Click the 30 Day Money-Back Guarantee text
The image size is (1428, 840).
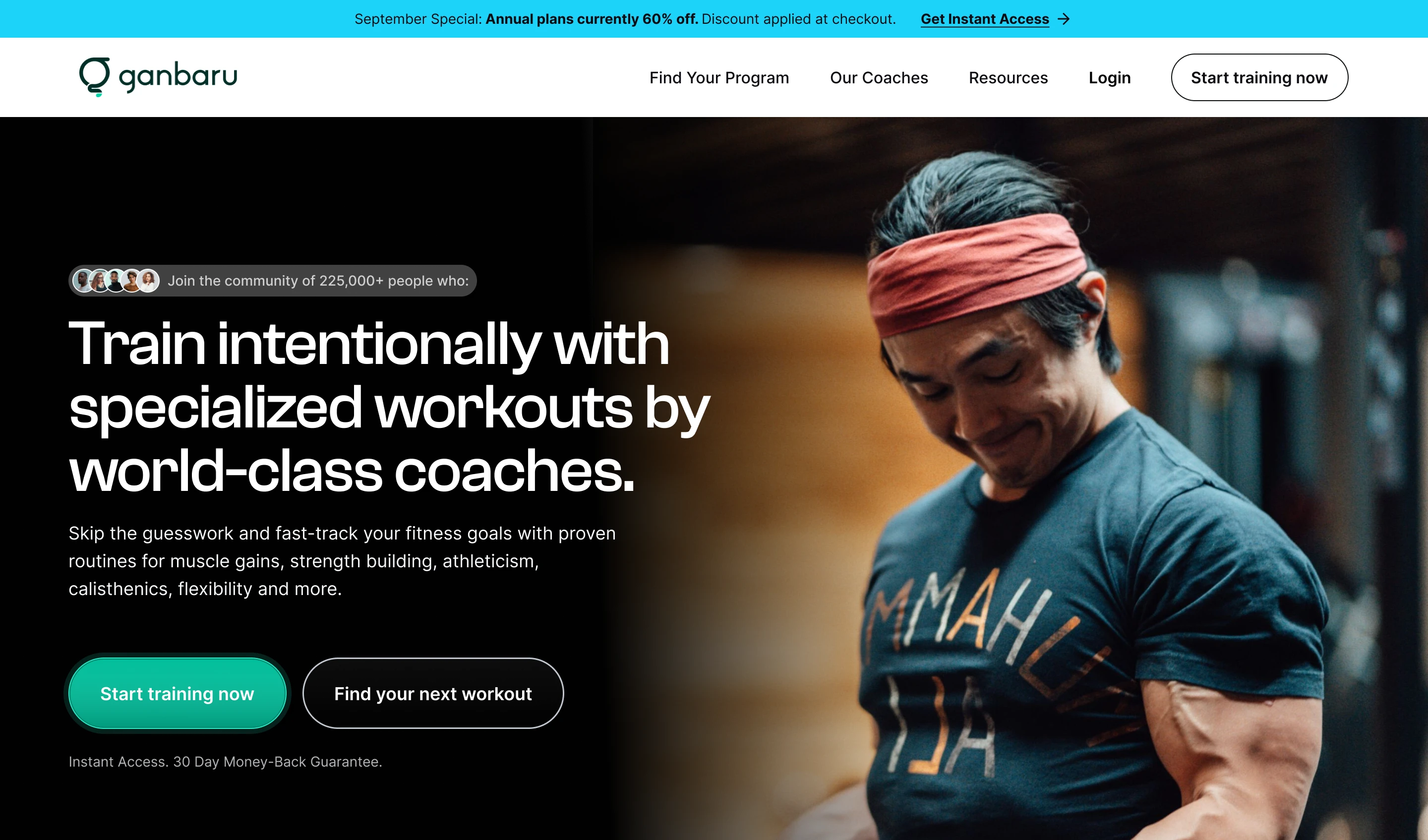[x=278, y=762]
